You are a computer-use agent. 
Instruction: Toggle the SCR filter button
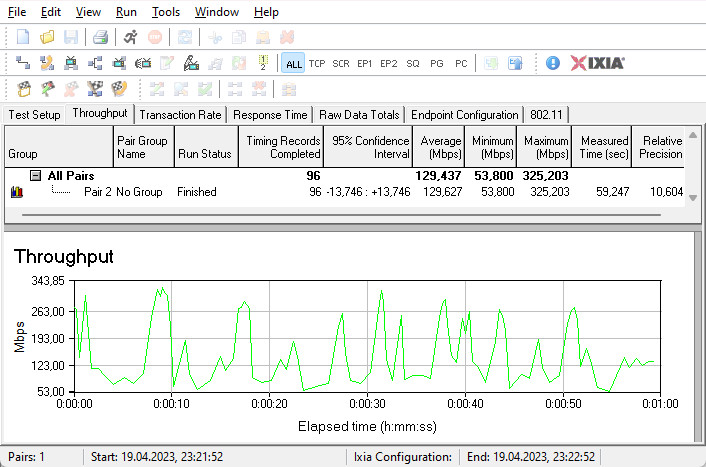[341, 63]
